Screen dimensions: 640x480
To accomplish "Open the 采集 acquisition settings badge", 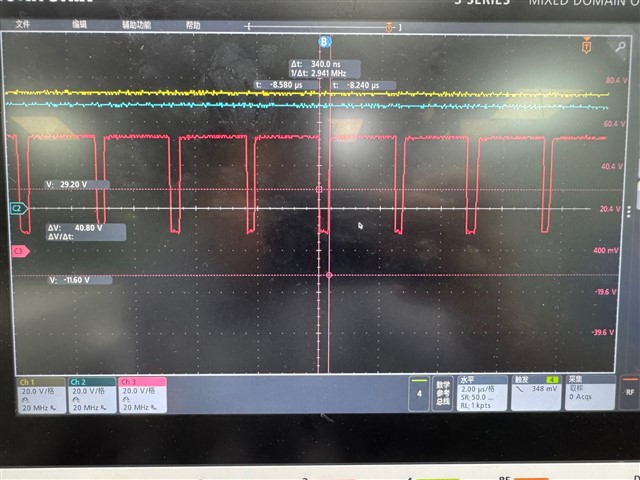I will (590, 393).
